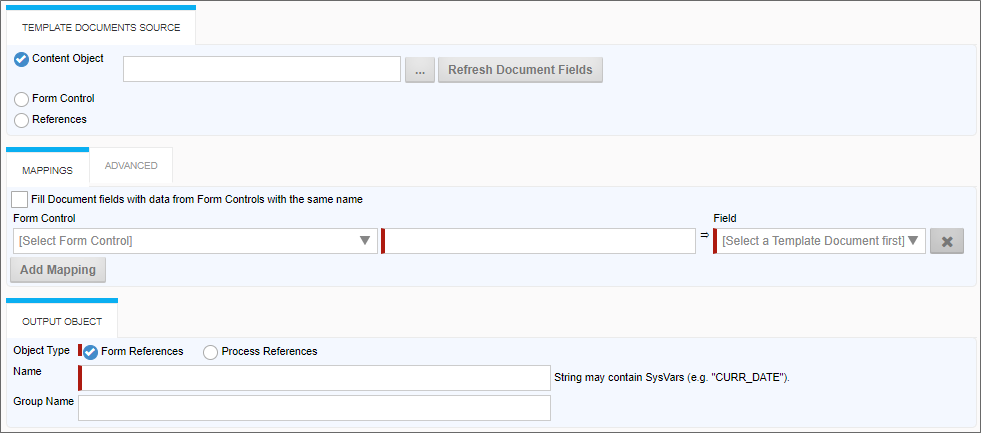Select the Content Object radio button
This screenshot has height=433, width=981.
point(22,59)
